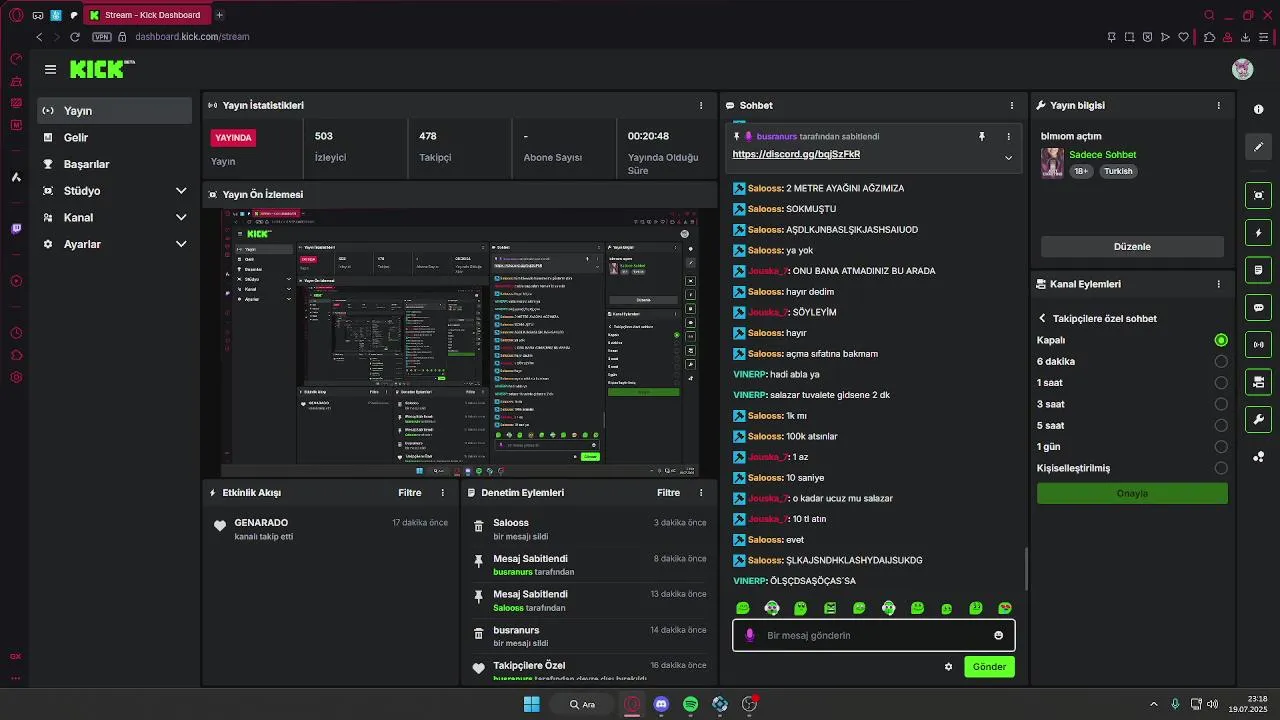
Task: Open the Gelir sidebar item
Action: point(115,138)
